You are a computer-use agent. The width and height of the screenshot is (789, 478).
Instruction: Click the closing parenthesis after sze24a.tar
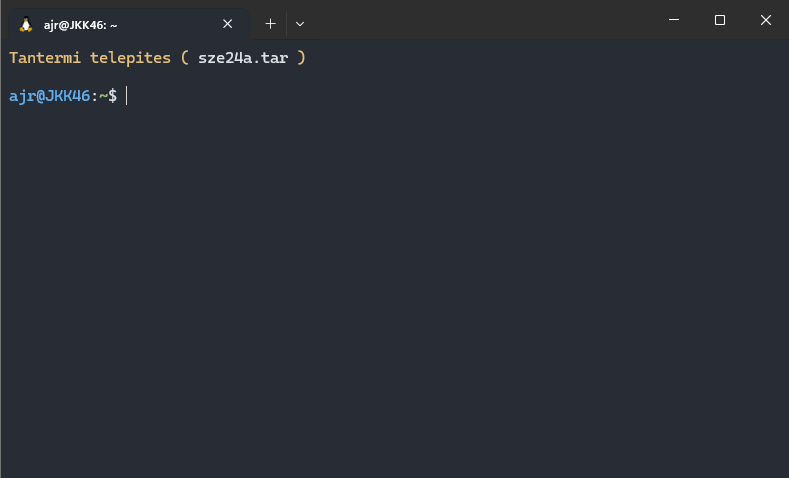click(x=301, y=58)
